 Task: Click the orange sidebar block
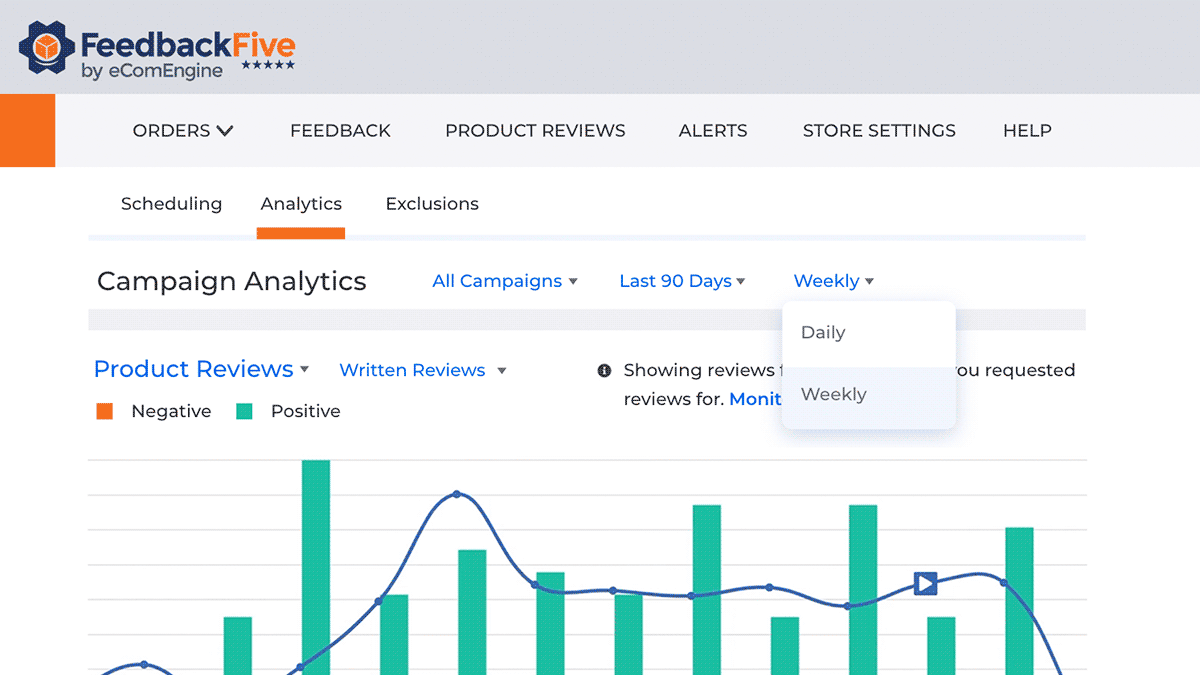(x=27, y=131)
